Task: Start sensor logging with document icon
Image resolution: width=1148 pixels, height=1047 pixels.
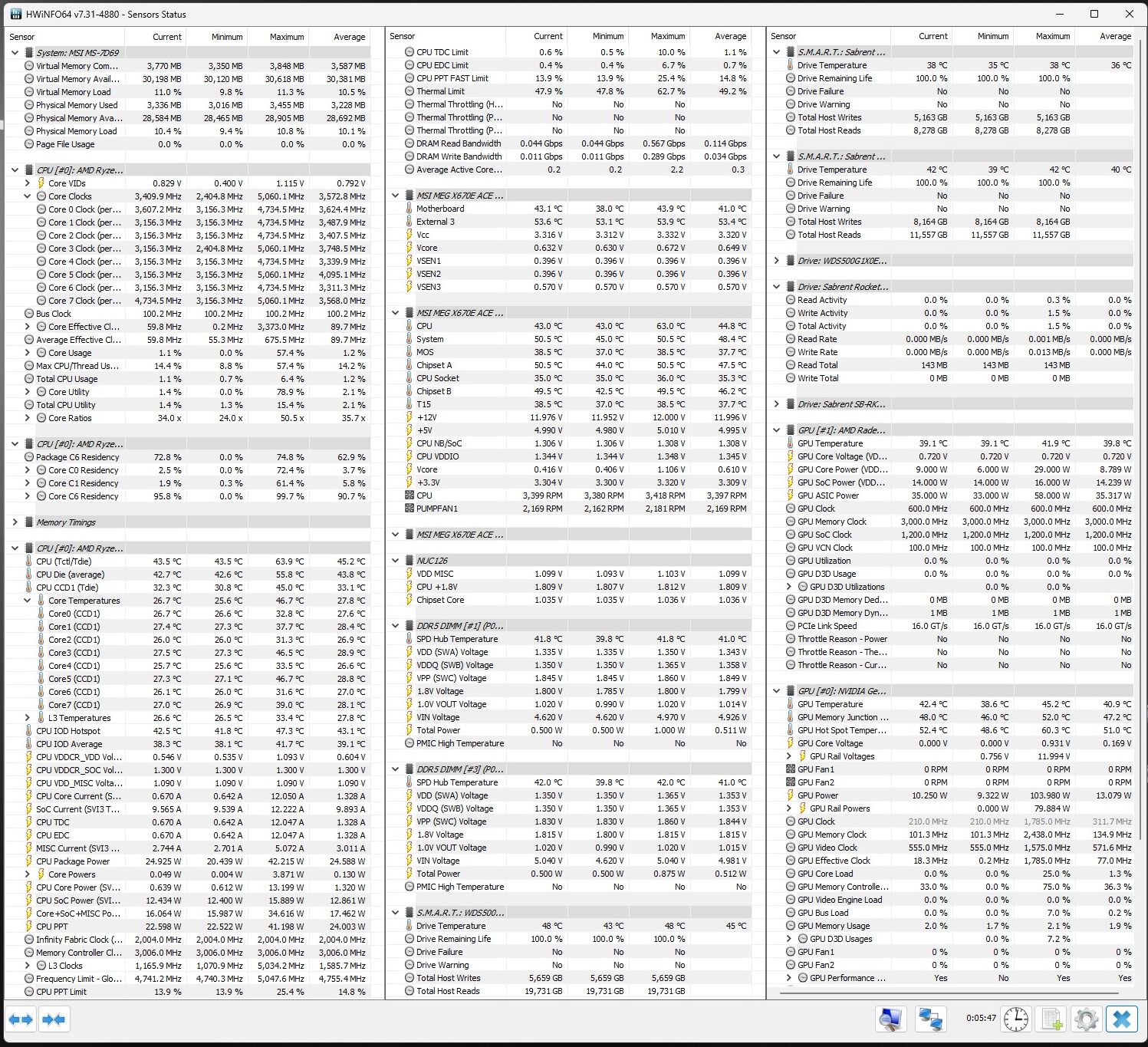Action: coord(1051,1019)
